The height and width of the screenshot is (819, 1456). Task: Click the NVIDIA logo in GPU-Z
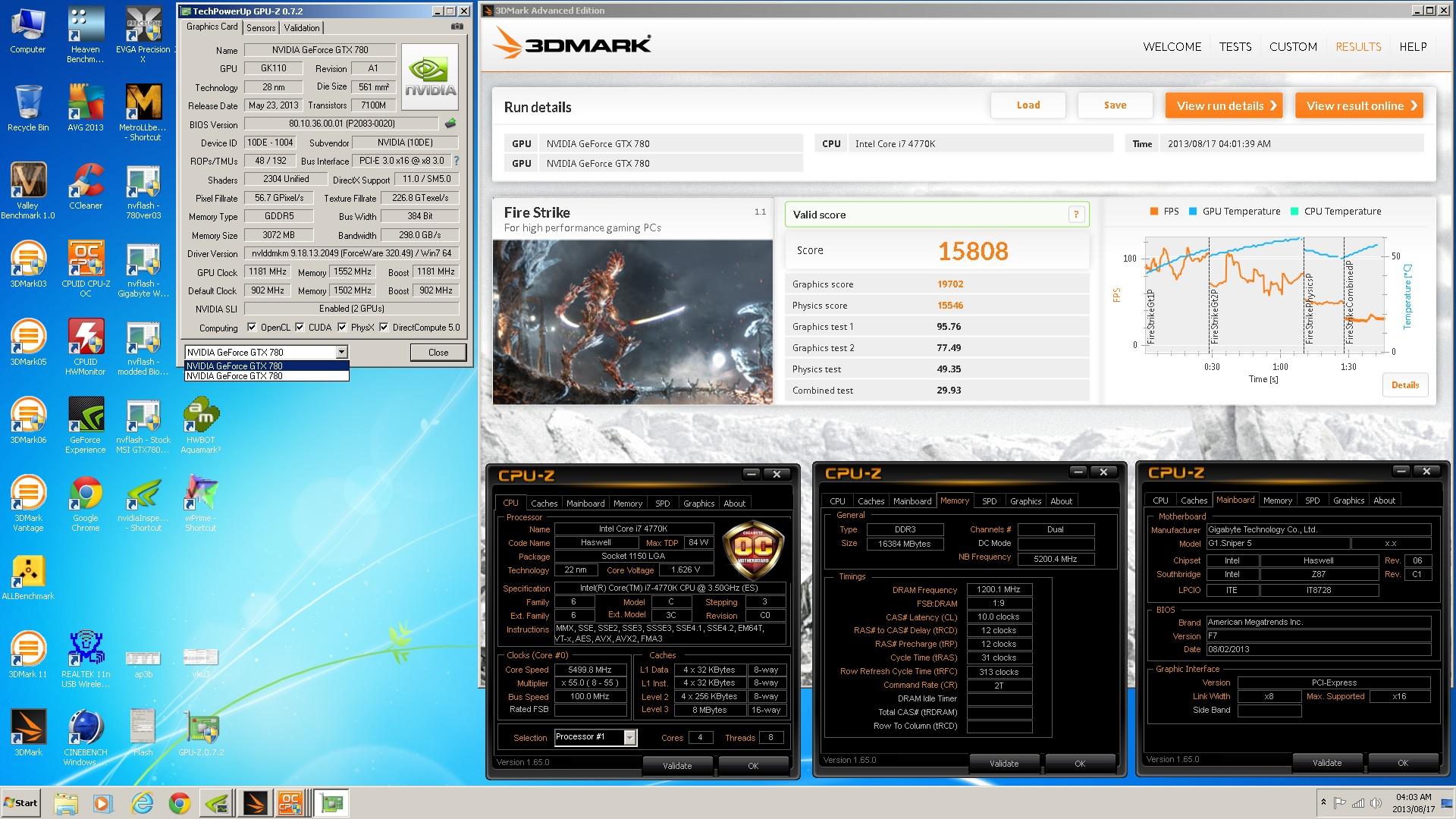(429, 77)
